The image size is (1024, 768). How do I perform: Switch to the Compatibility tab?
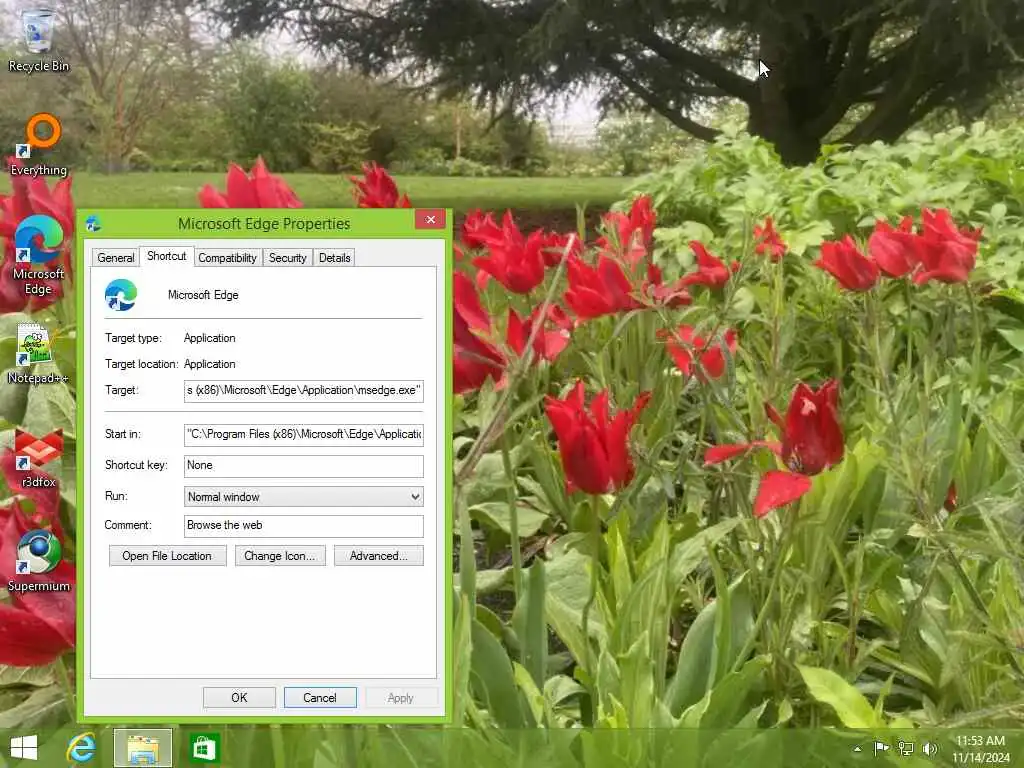pos(227,258)
